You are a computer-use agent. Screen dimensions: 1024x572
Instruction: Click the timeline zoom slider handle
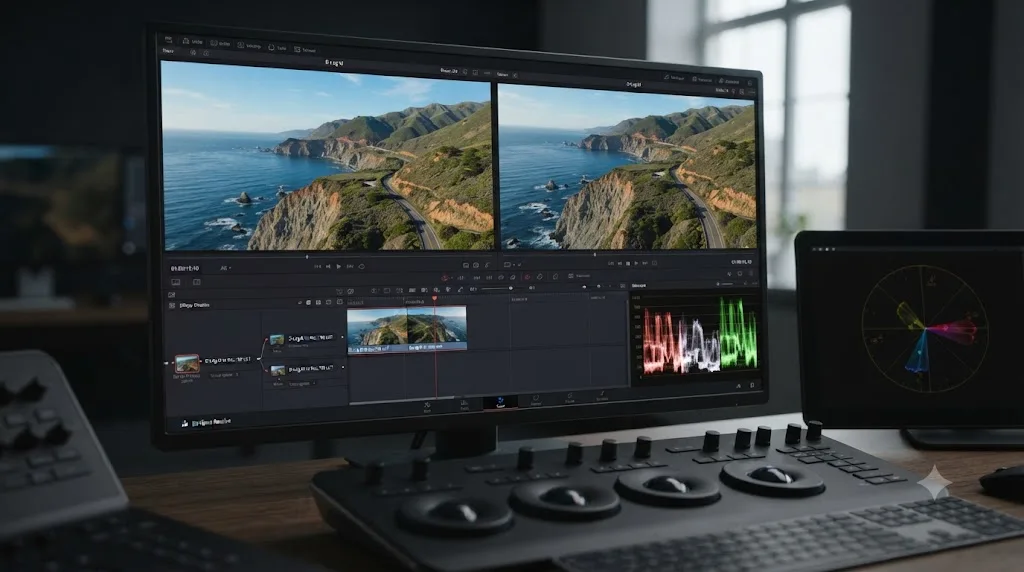(x=511, y=288)
